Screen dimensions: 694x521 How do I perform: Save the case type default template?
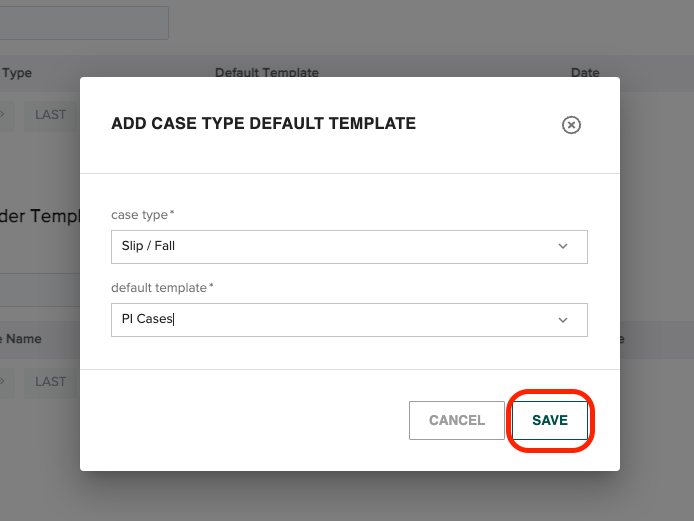[x=550, y=421]
